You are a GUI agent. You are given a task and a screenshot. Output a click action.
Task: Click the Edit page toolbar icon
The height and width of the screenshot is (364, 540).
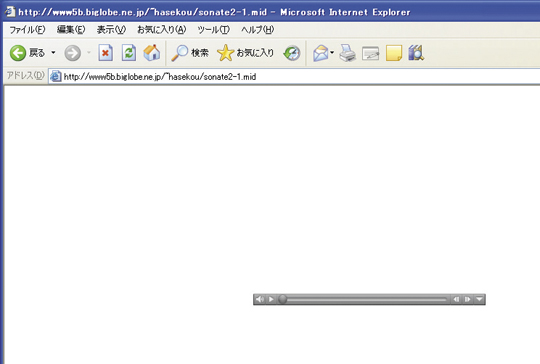pos(371,53)
